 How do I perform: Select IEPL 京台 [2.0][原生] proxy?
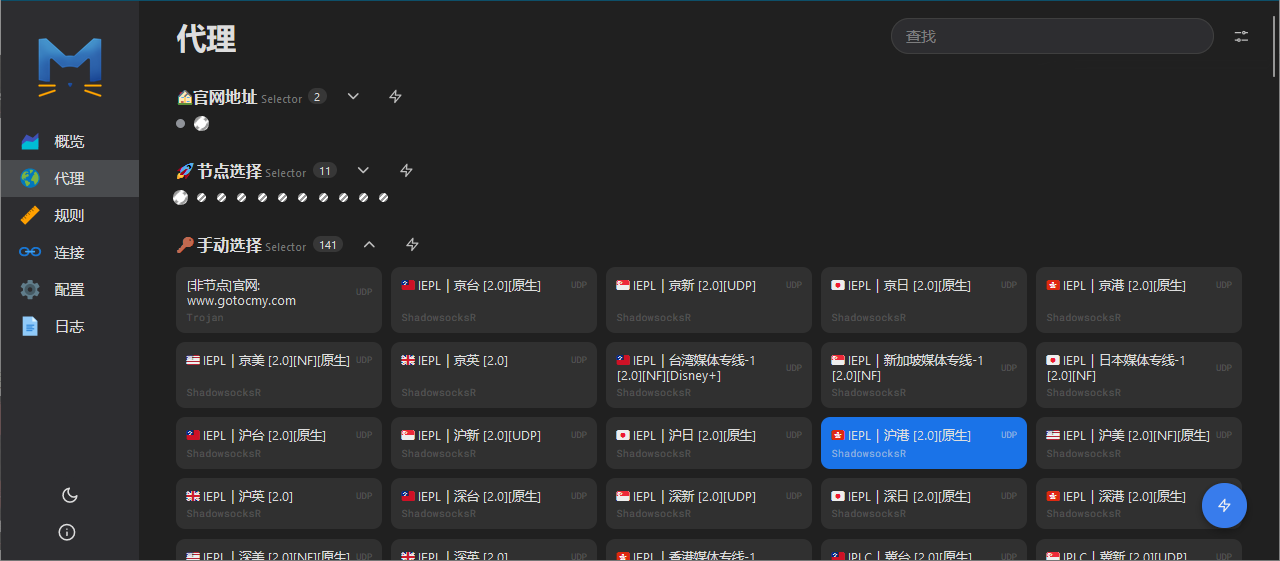pyautogui.click(x=494, y=300)
